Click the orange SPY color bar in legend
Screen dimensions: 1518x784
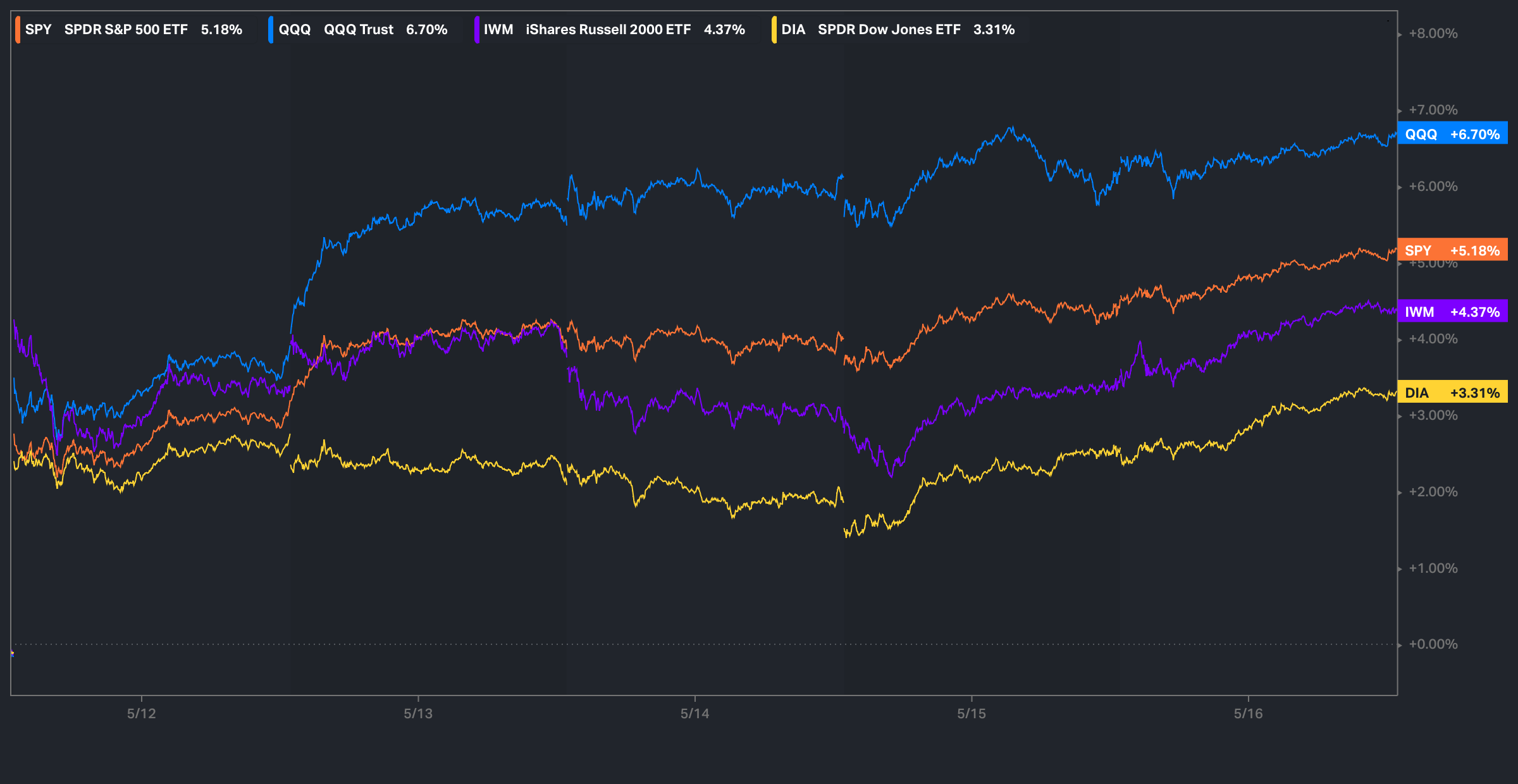(x=18, y=30)
